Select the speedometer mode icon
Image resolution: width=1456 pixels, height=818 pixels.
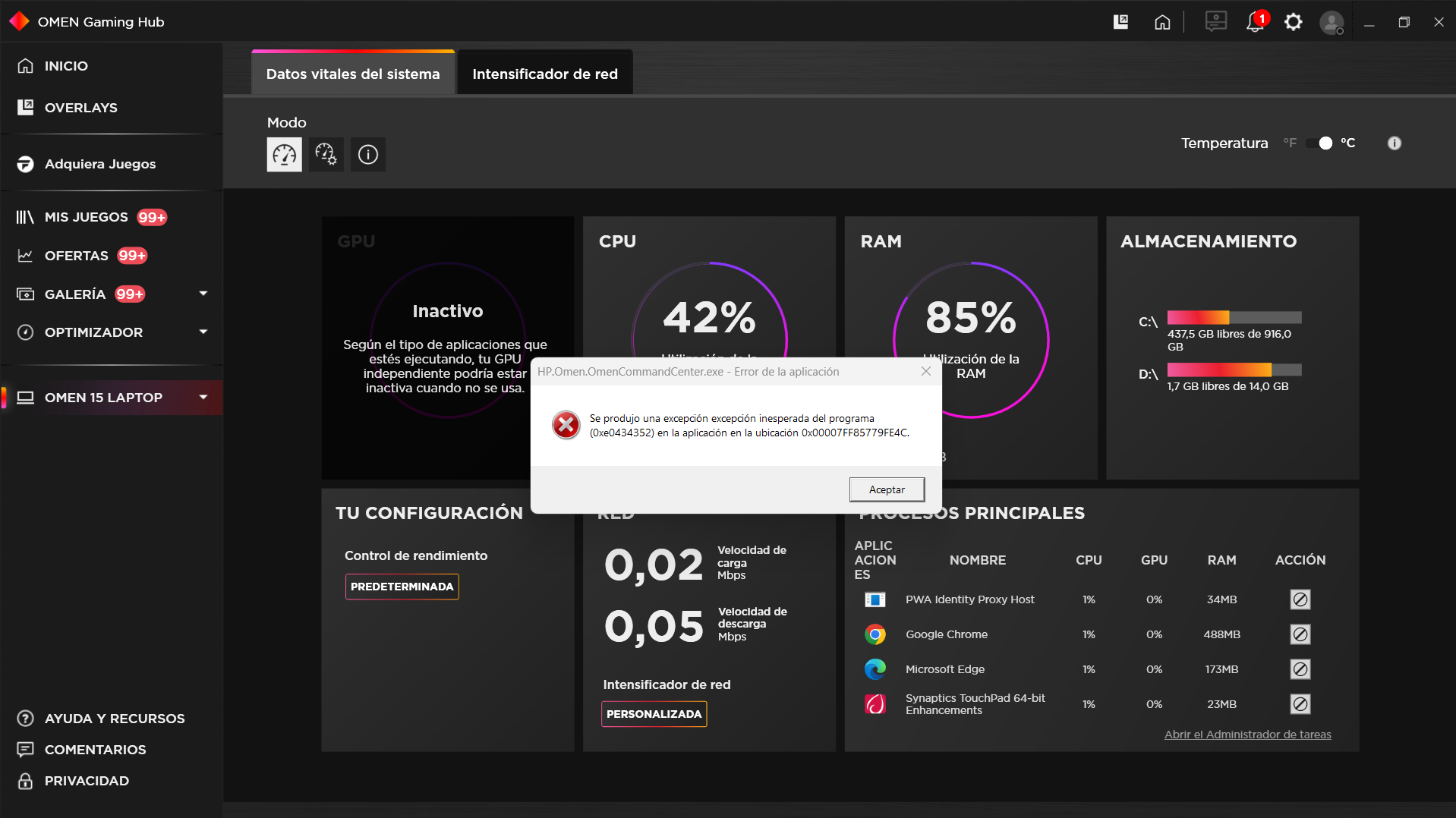tap(285, 155)
